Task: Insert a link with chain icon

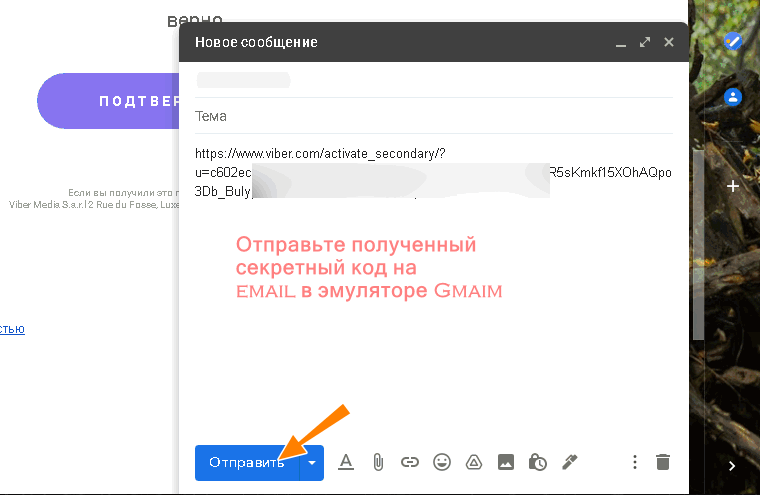Action: [410, 462]
